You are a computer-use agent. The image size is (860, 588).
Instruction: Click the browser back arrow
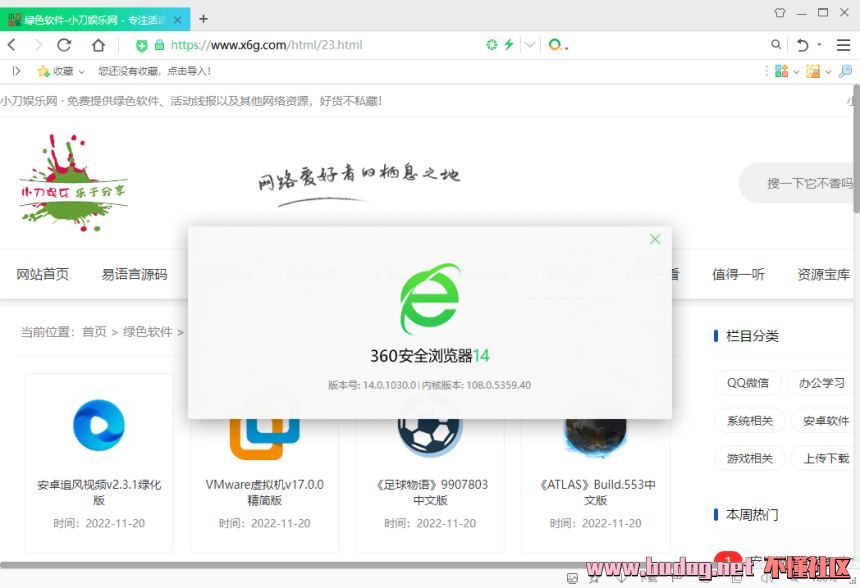tap(11, 45)
